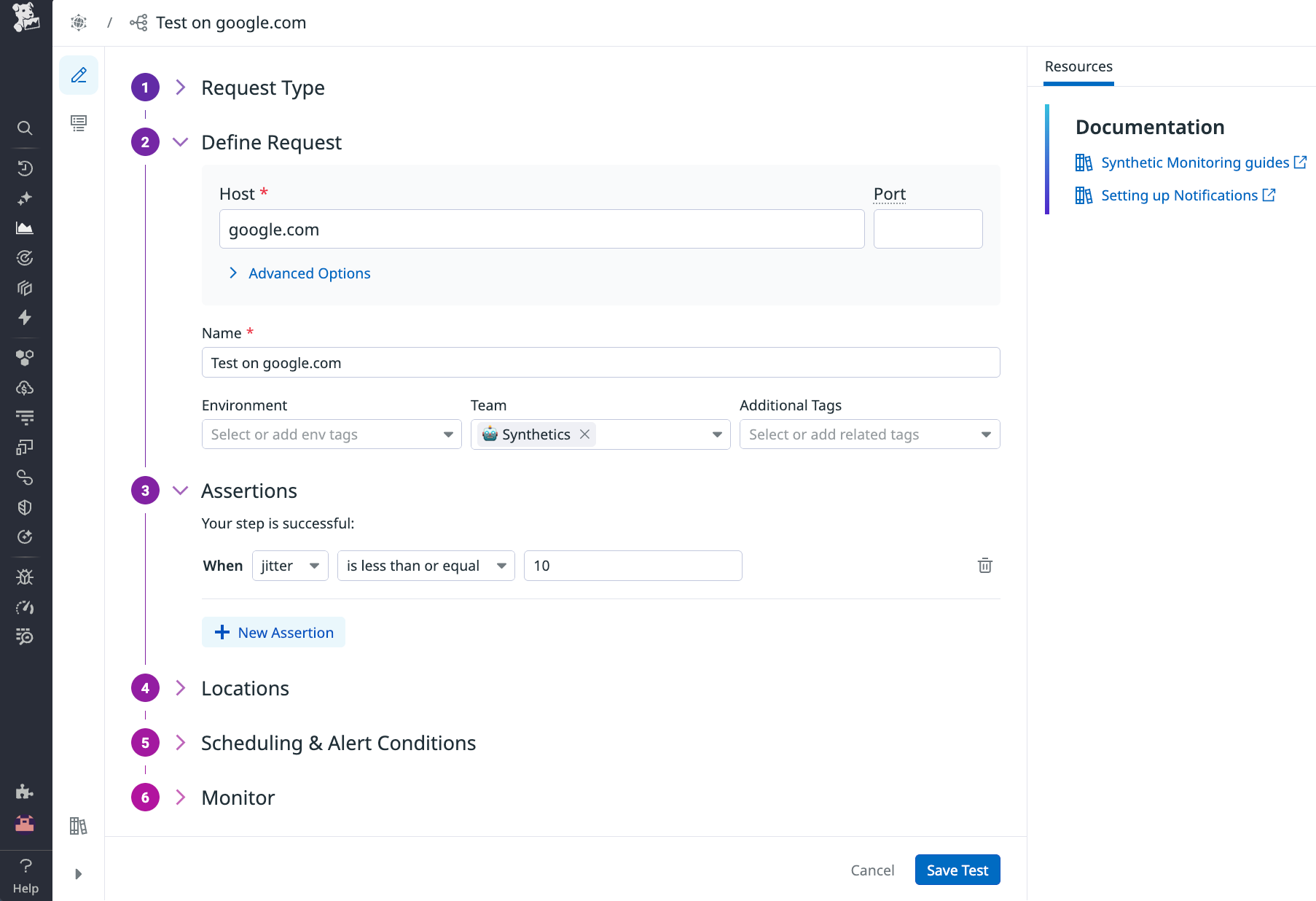The width and height of the screenshot is (1316, 901).
Task: Open the bug-shaped error tracking icon
Action: pos(25,577)
